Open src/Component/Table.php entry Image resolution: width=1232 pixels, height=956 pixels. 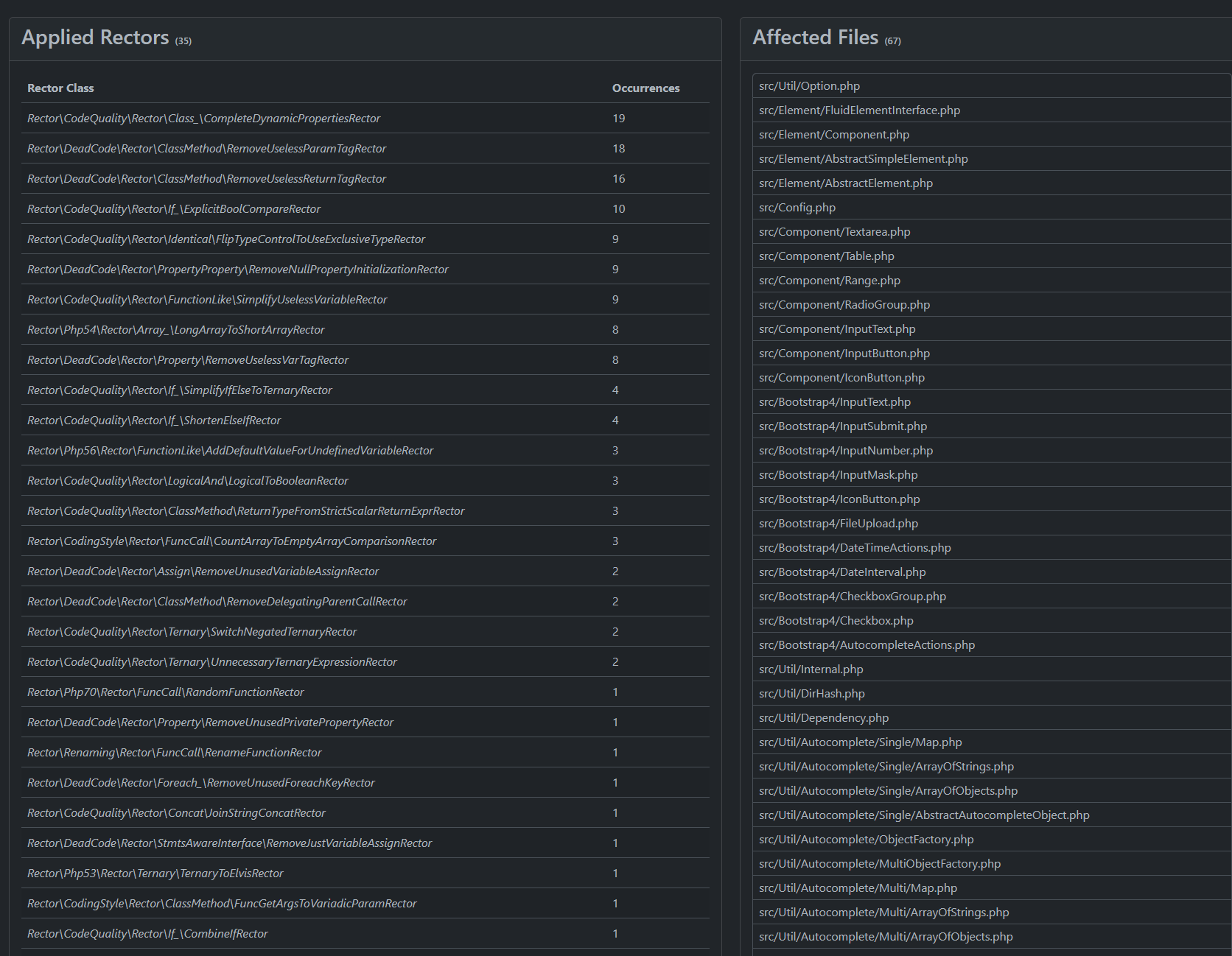(992, 256)
